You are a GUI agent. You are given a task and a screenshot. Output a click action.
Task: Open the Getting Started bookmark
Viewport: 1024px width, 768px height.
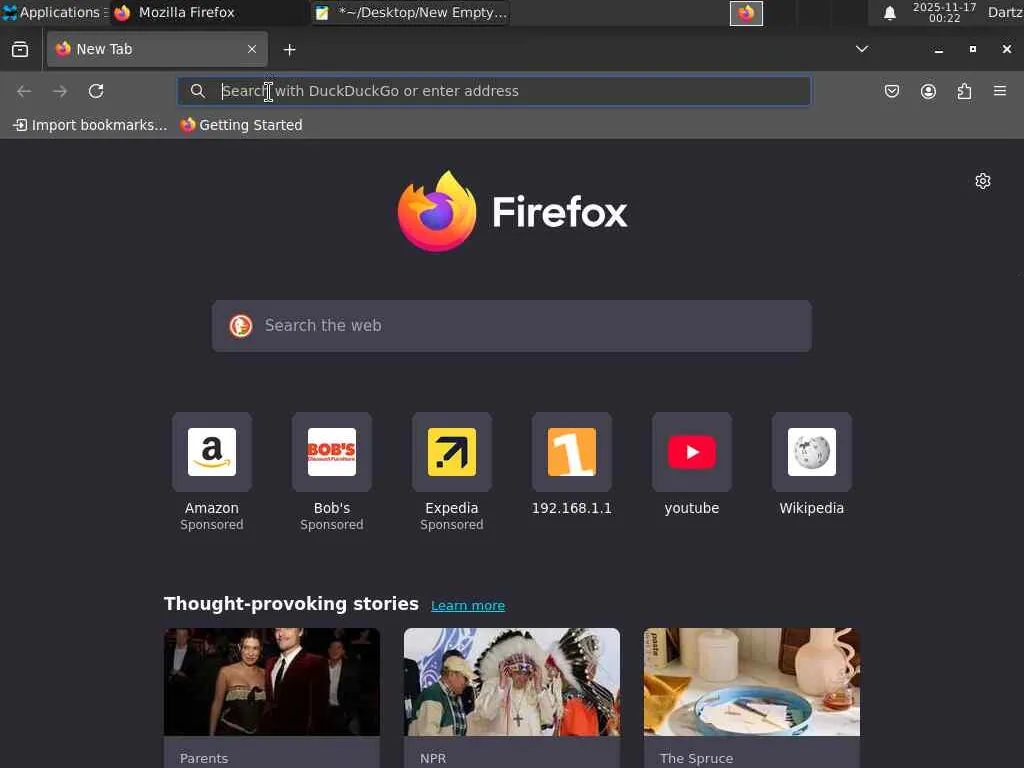coord(242,125)
